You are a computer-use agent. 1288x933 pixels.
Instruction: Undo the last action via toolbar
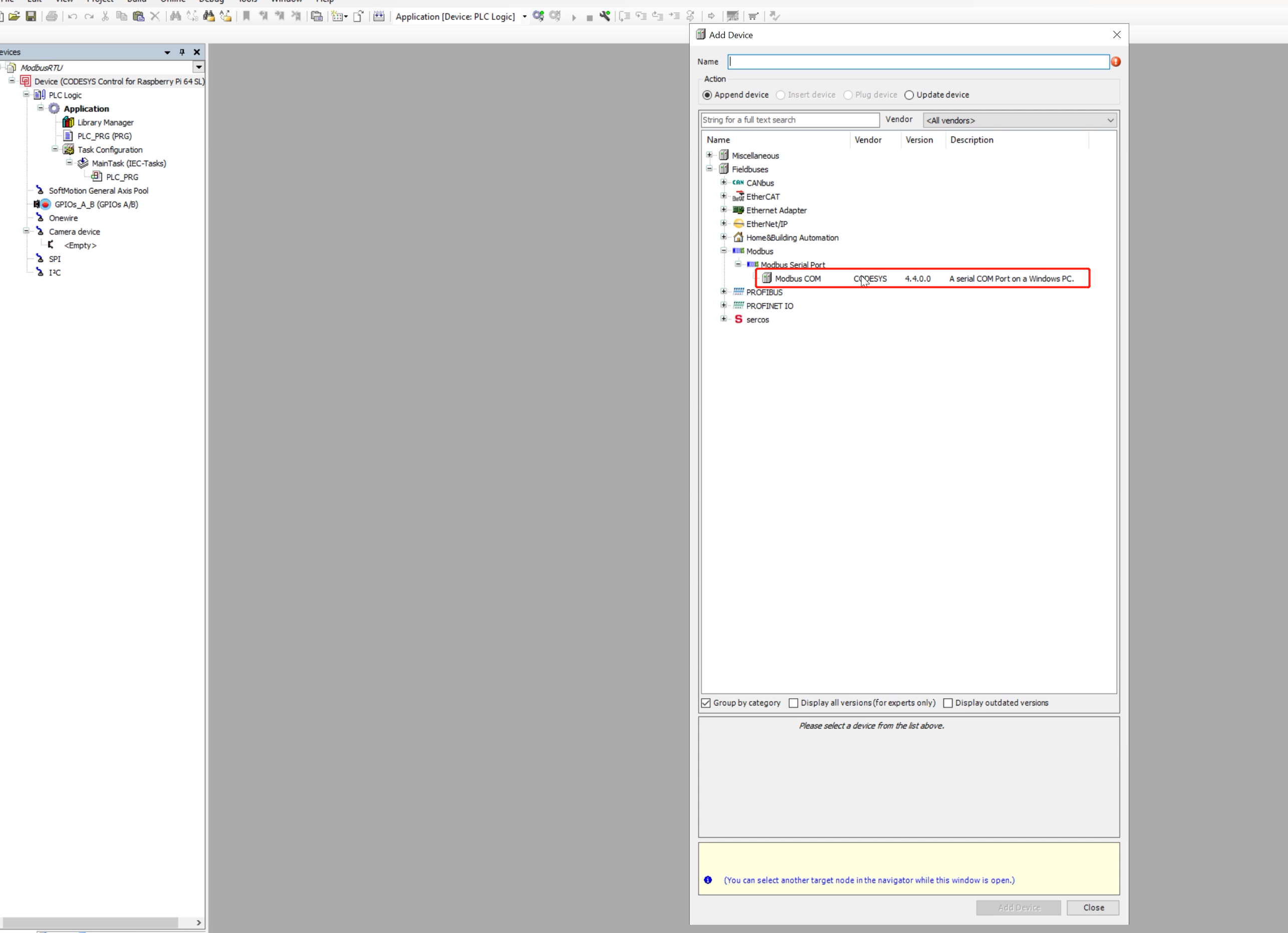click(72, 17)
